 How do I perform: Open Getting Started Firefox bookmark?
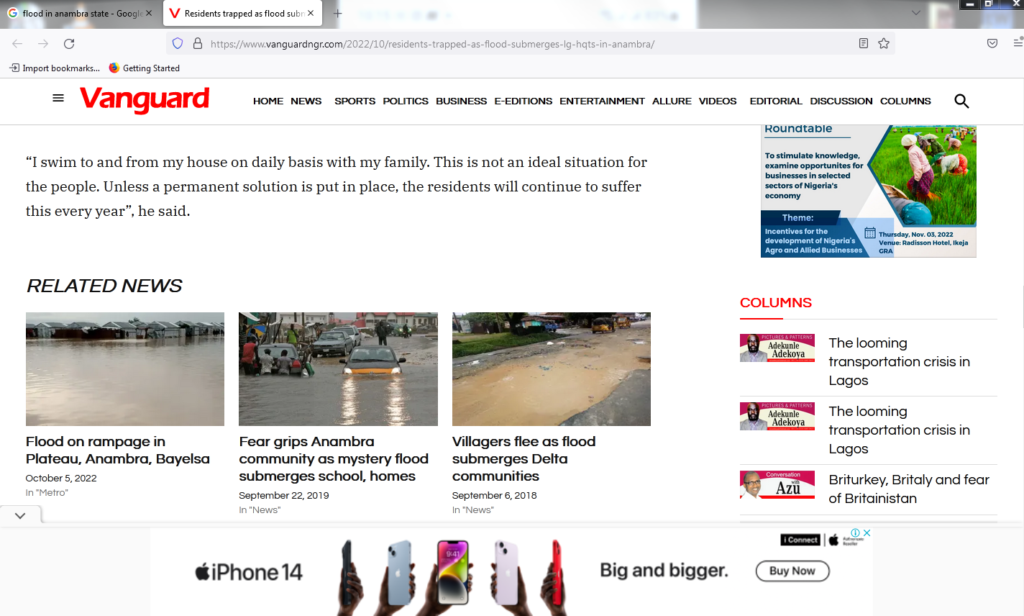point(144,68)
